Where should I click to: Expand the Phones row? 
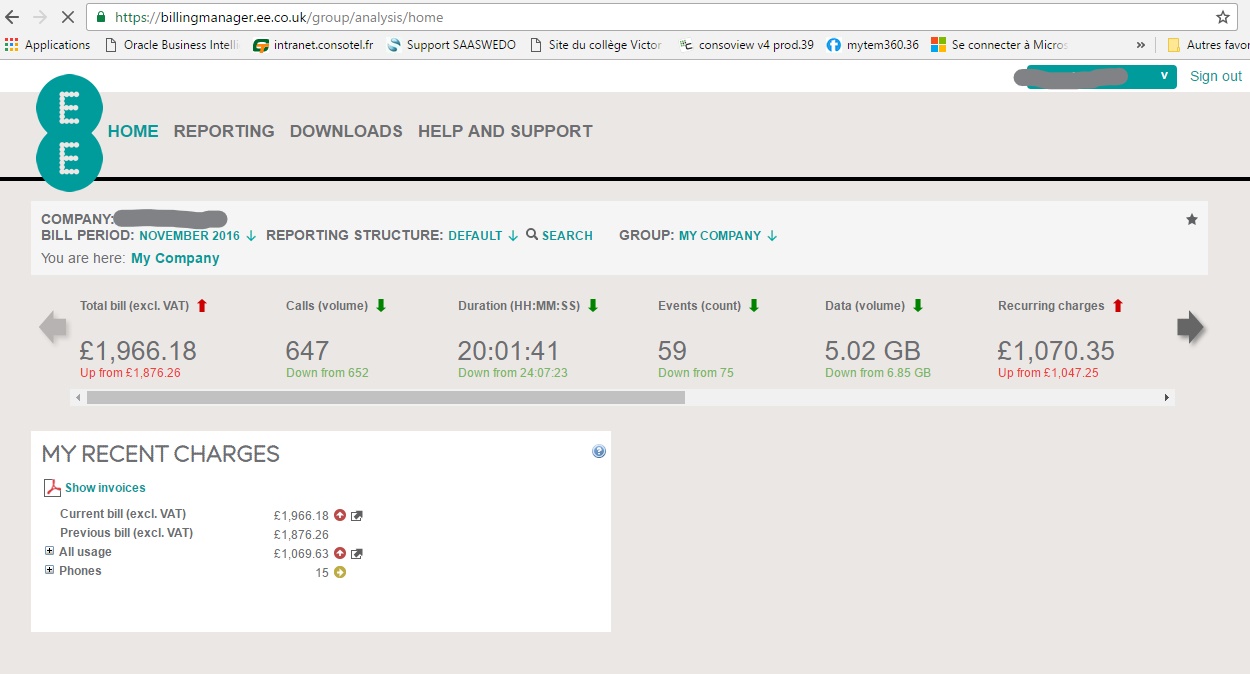pos(50,571)
